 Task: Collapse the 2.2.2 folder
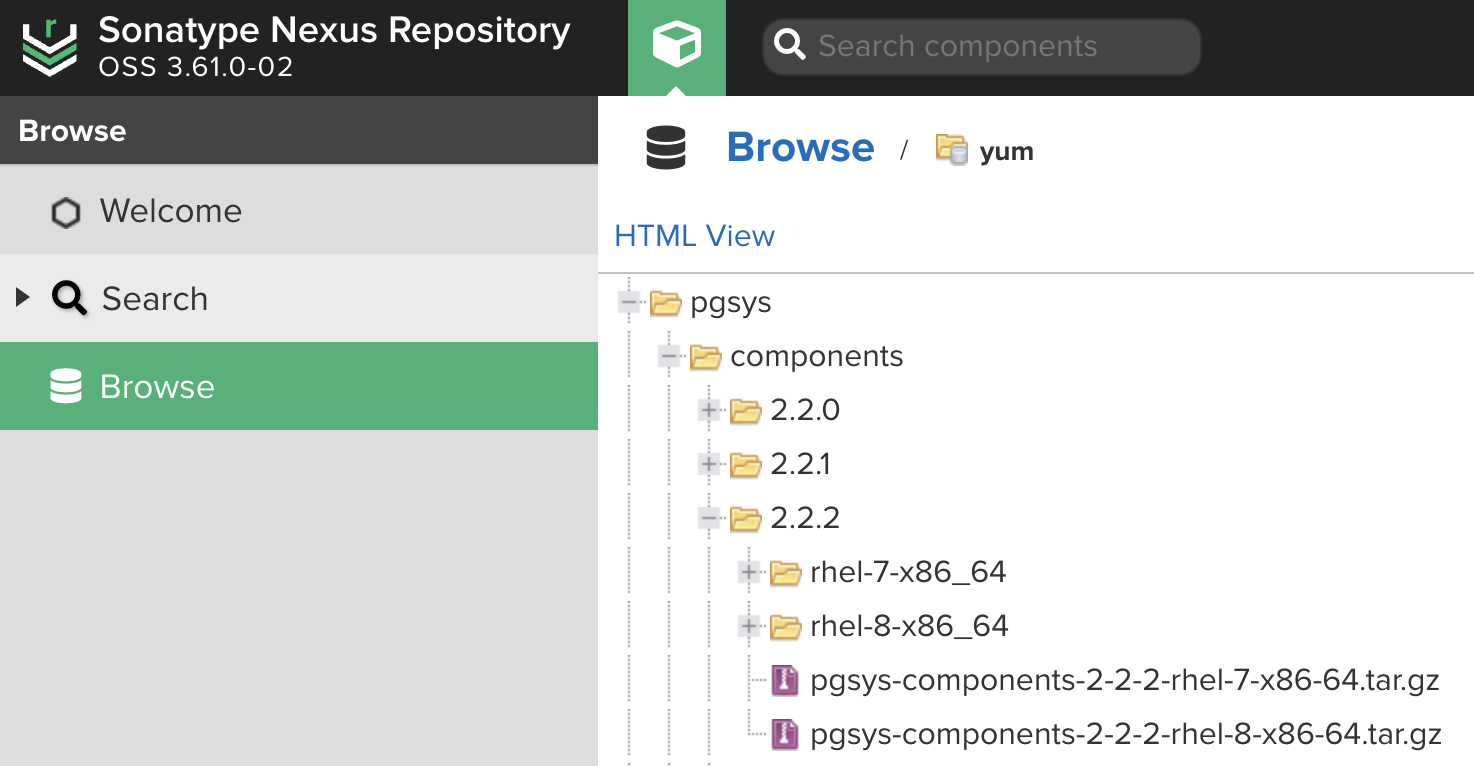[709, 518]
